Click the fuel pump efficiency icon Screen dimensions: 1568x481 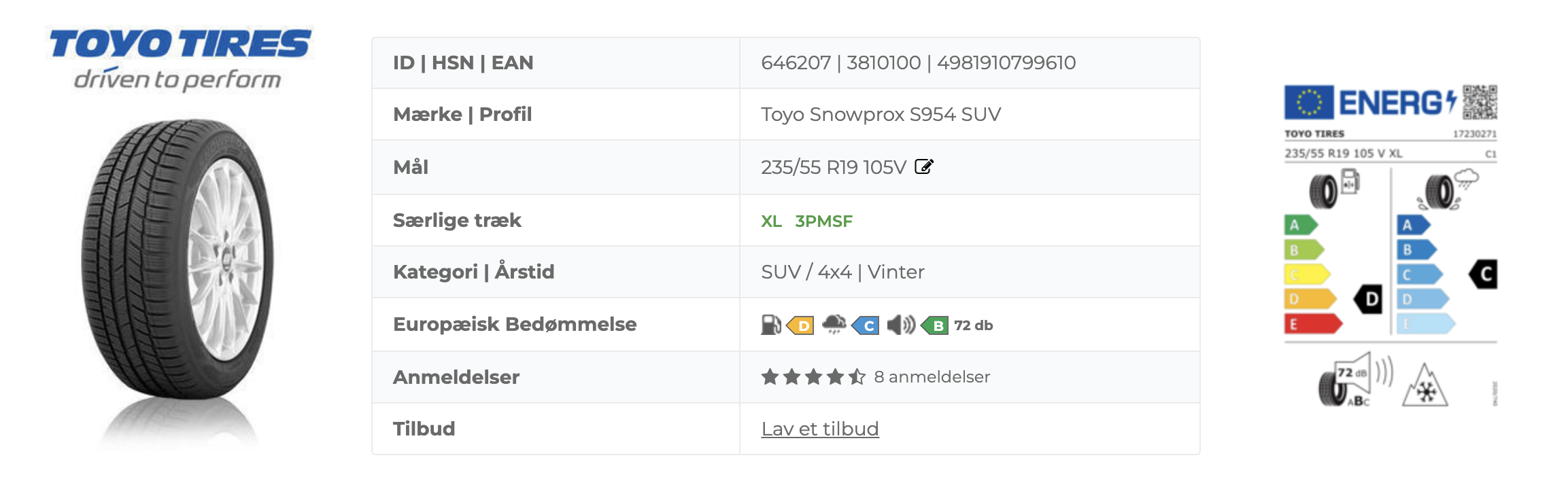click(x=770, y=325)
